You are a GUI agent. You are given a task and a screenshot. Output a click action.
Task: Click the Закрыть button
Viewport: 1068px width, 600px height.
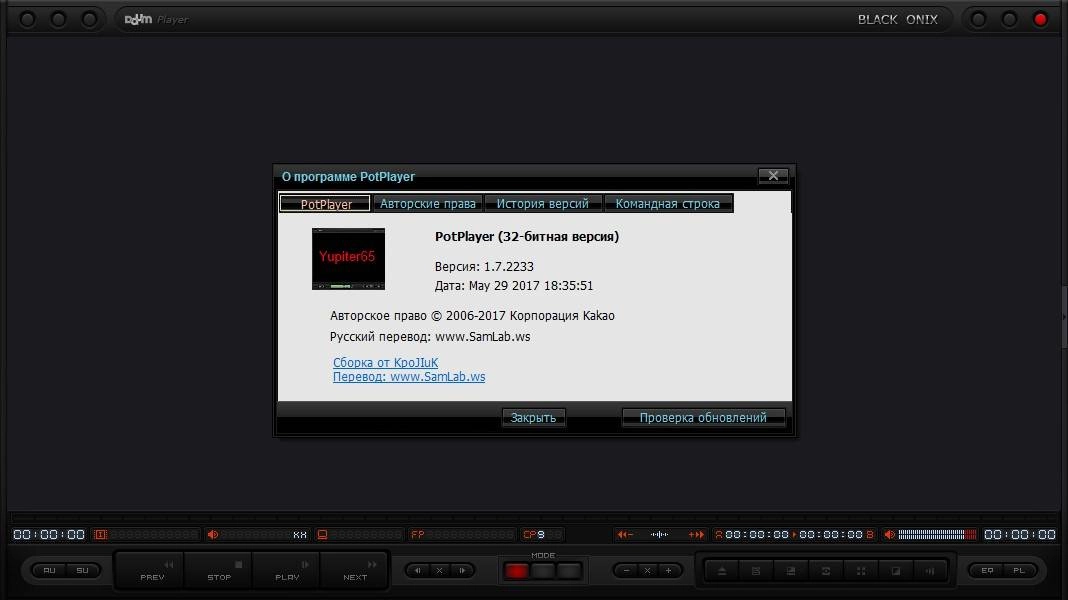(533, 417)
